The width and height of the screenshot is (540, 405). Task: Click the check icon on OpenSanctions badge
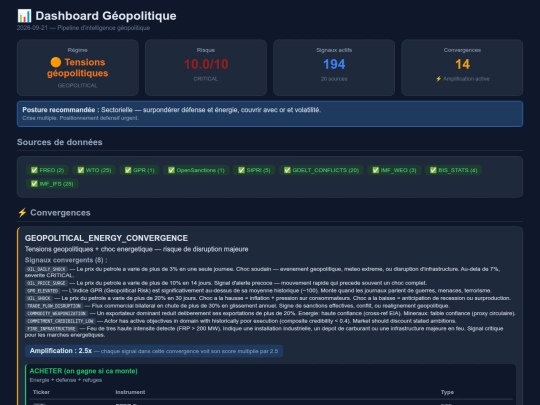pos(171,170)
